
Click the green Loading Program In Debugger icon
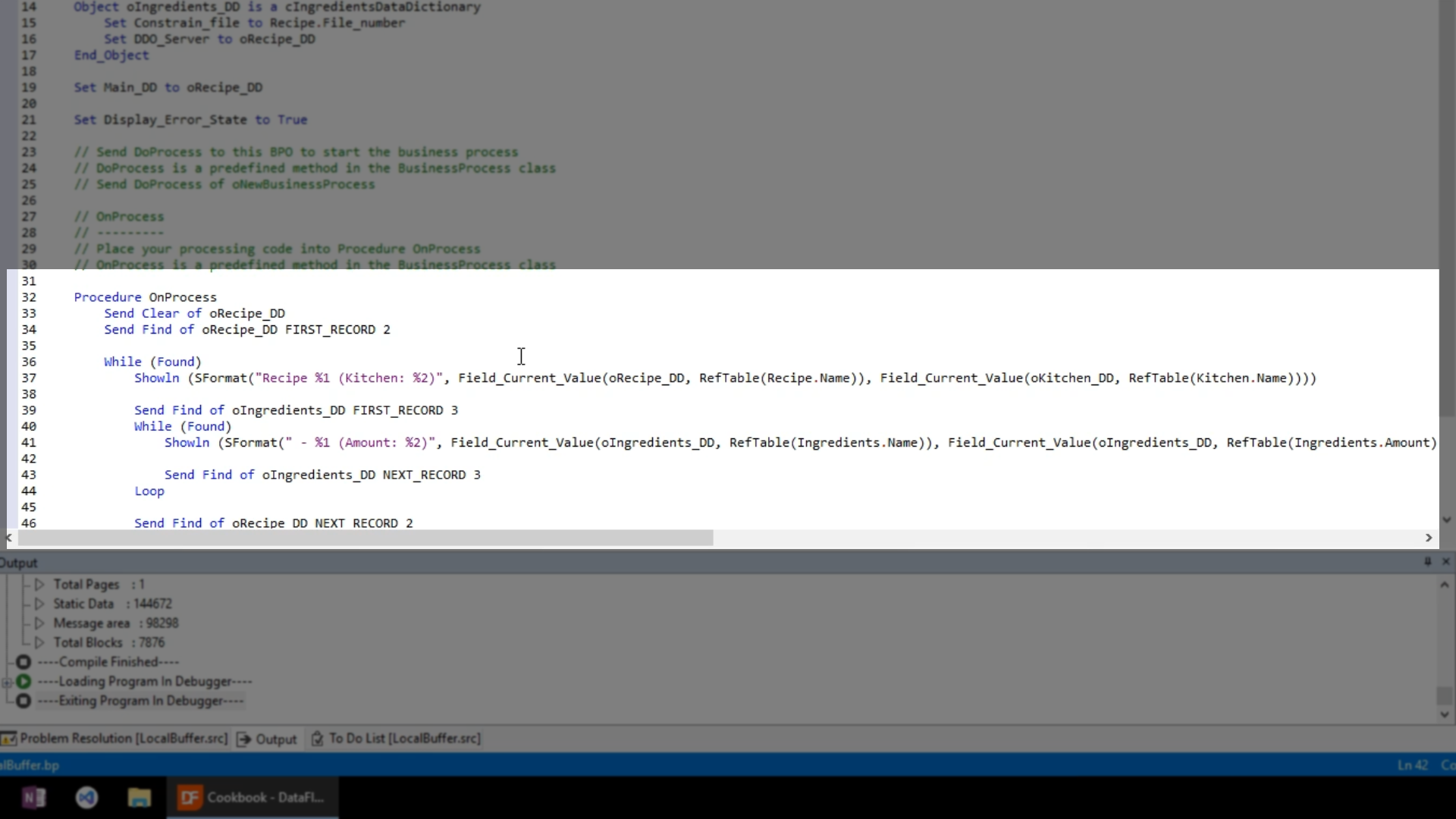pos(24,681)
